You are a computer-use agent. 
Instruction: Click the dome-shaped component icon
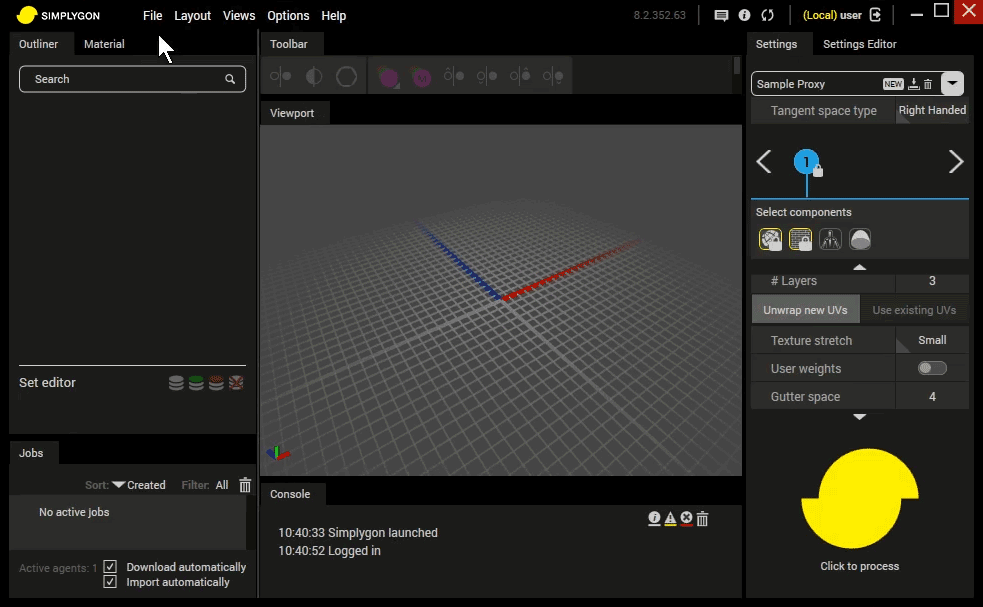pyautogui.click(x=860, y=239)
